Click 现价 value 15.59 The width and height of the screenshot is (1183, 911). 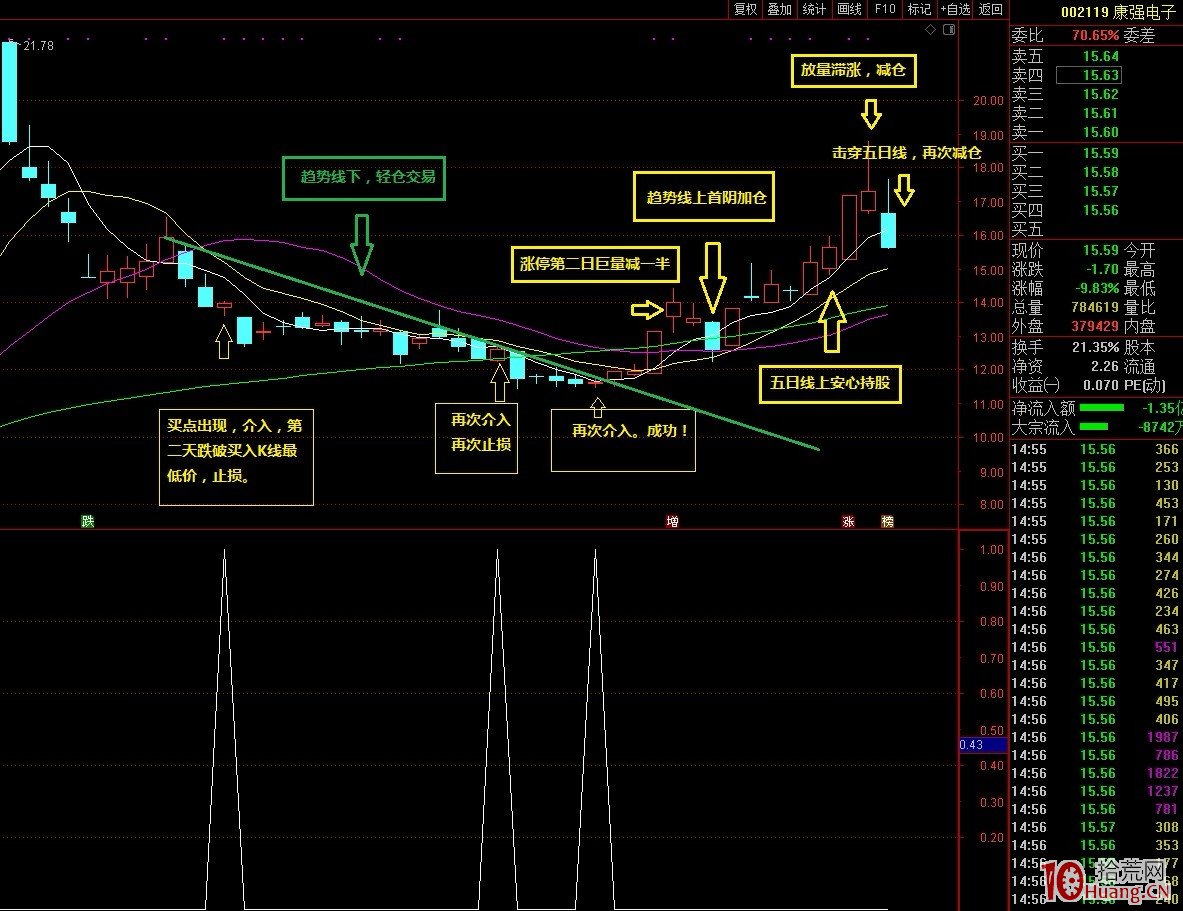pyautogui.click(x=1101, y=250)
